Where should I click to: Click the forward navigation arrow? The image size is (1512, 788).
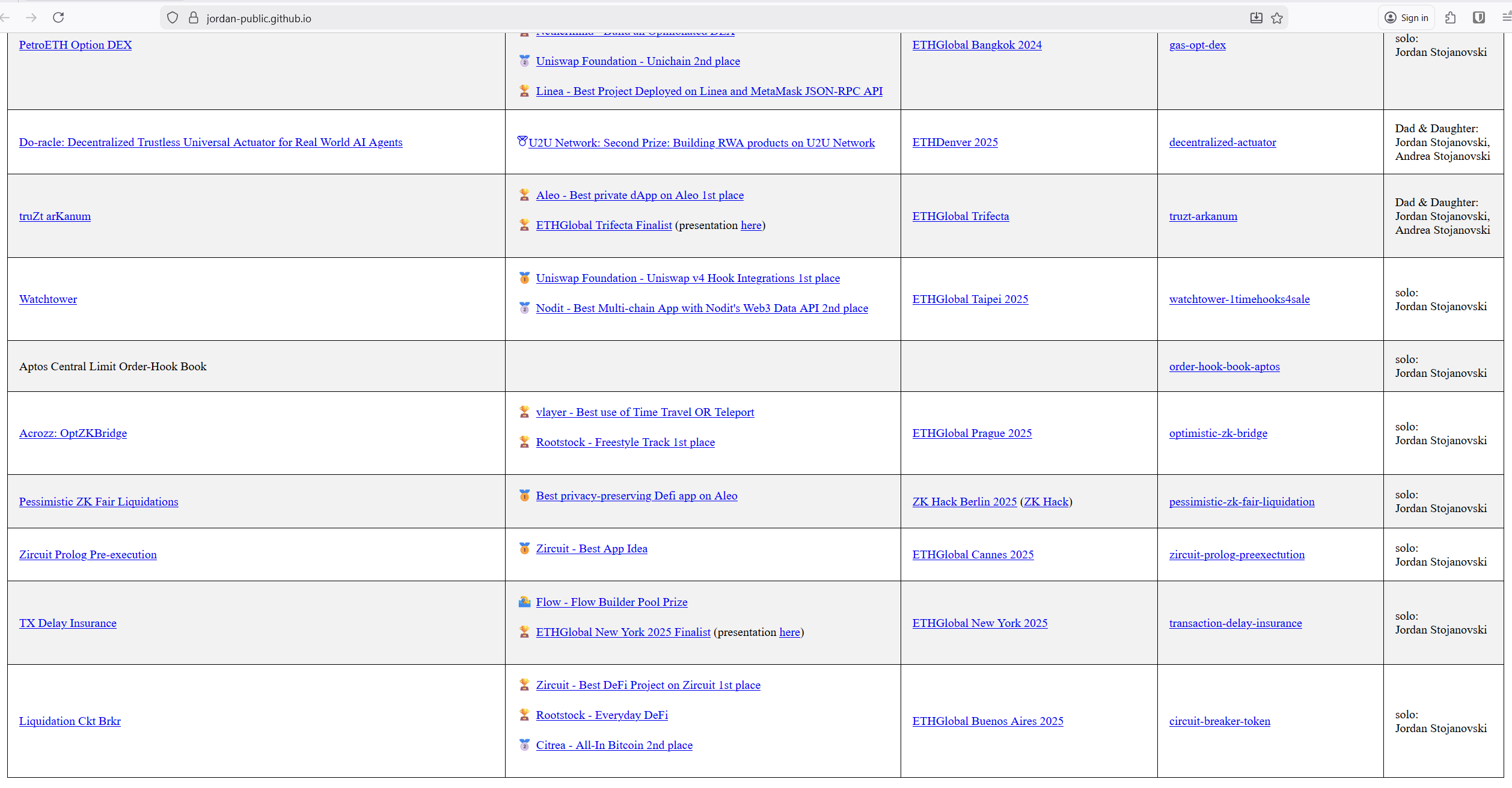[x=31, y=17]
